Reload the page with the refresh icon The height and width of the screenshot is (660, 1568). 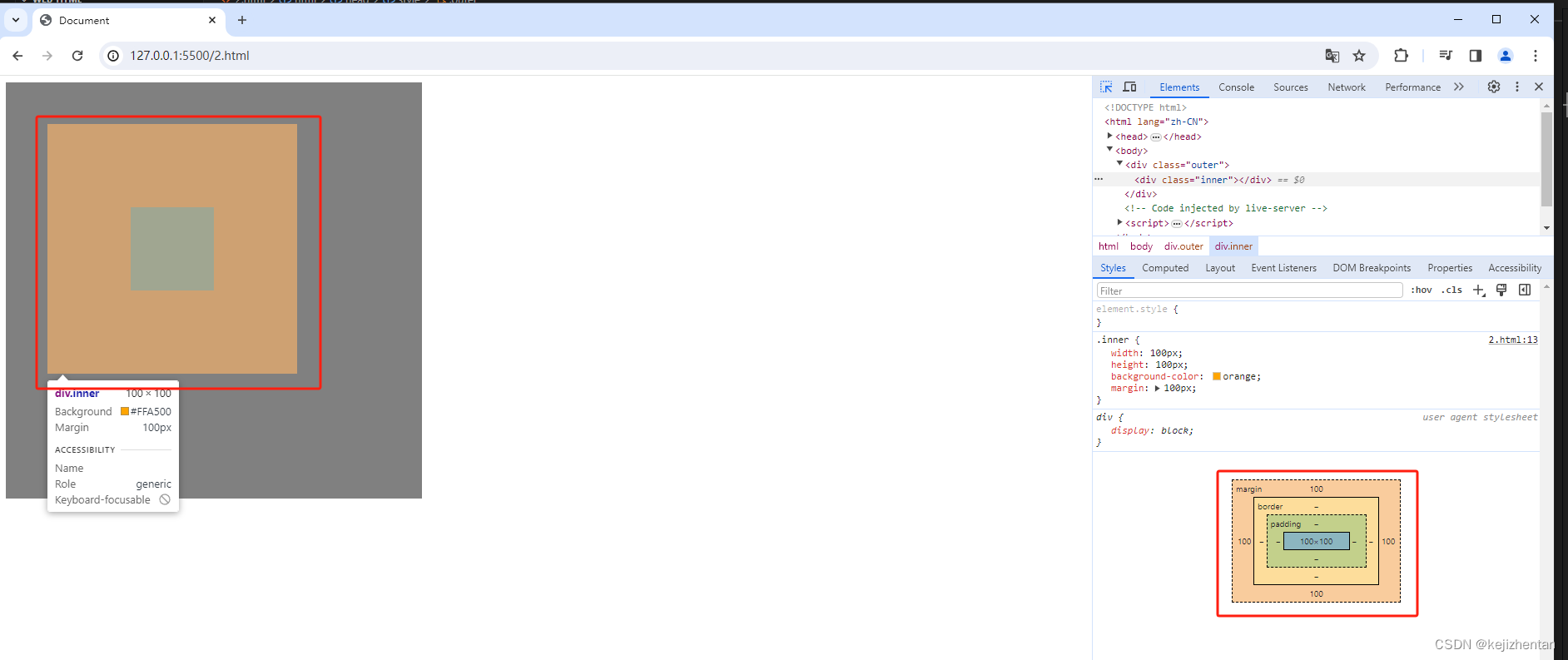pos(77,56)
